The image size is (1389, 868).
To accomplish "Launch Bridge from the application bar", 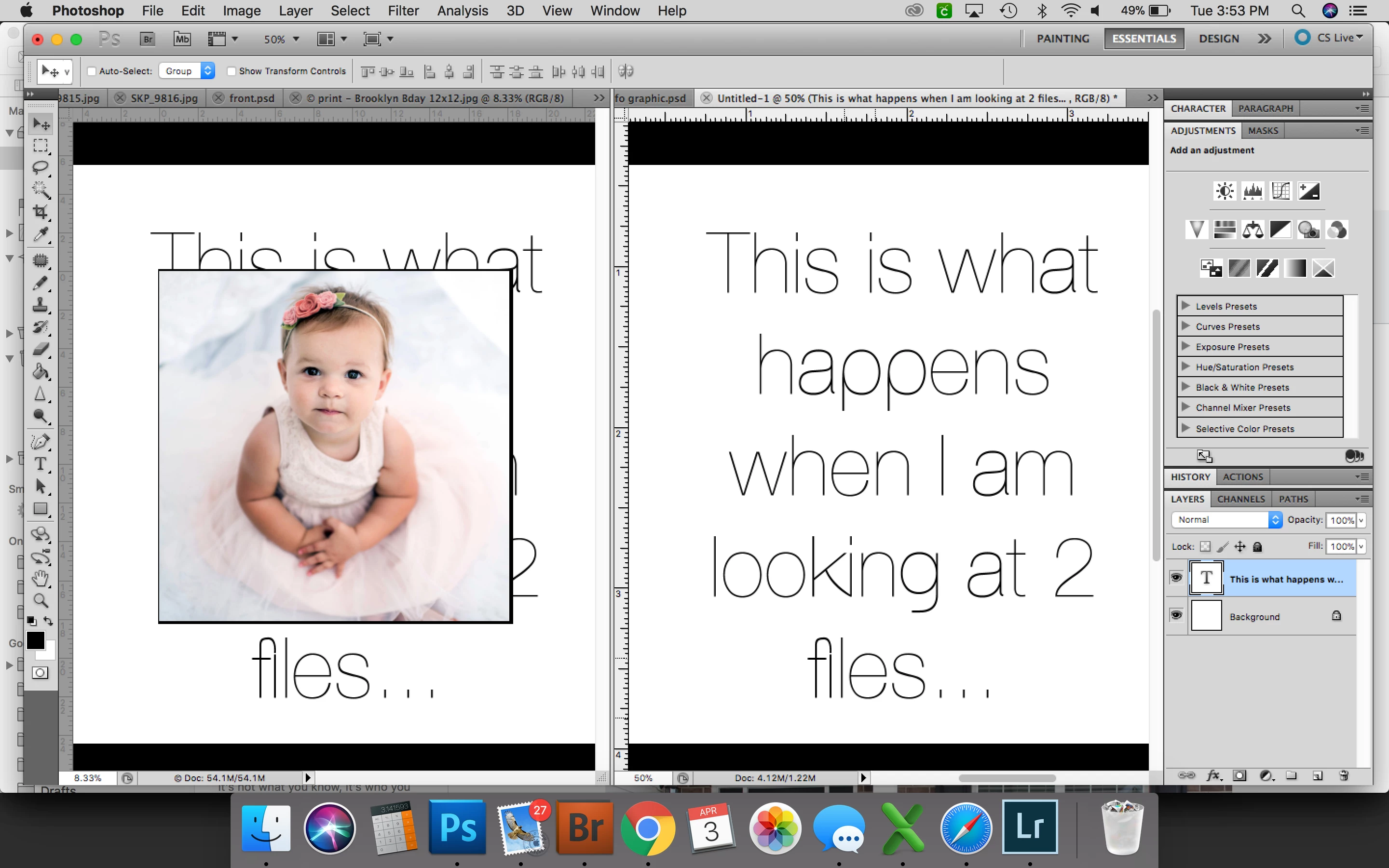I will point(148,39).
